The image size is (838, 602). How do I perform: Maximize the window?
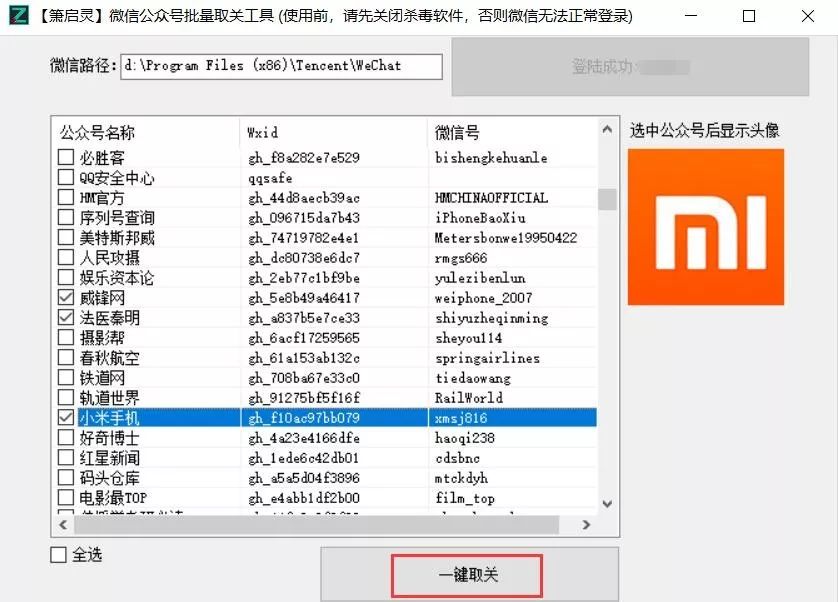click(749, 16)
